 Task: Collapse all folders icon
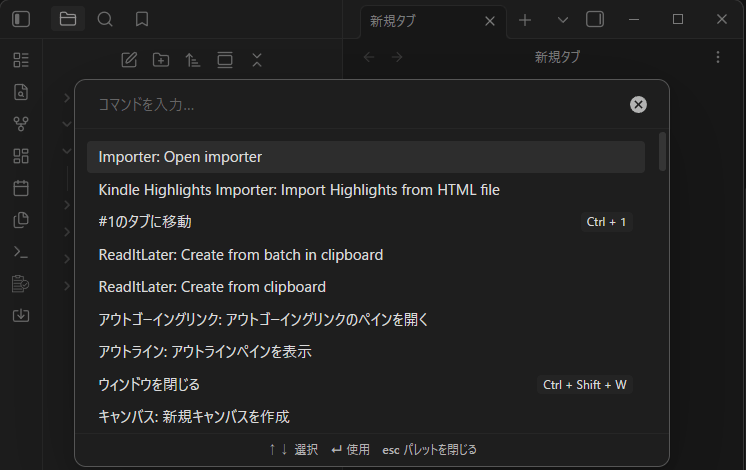pos(257,60)
